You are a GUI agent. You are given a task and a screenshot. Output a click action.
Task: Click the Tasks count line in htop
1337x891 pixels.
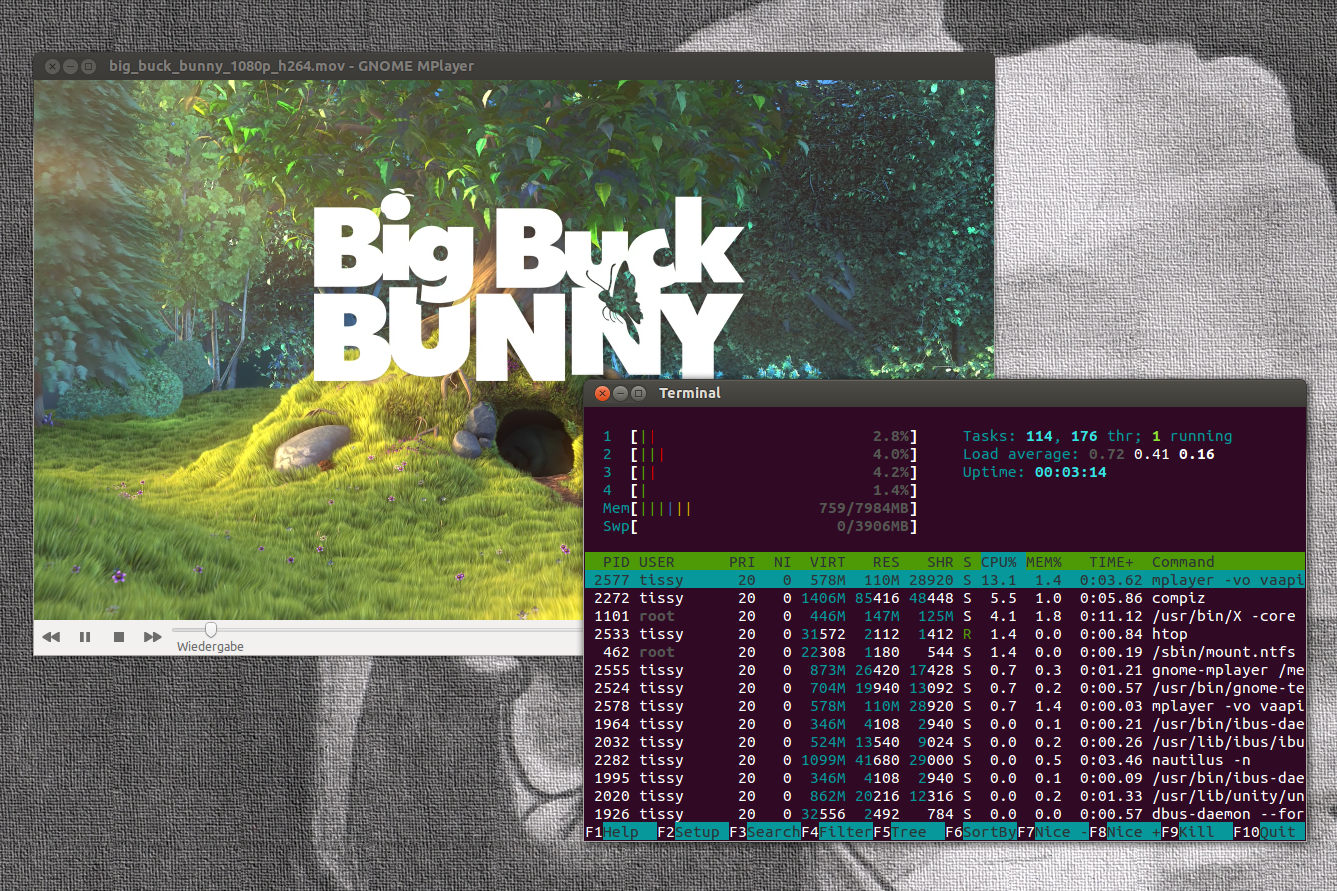tap(1097, 436)
